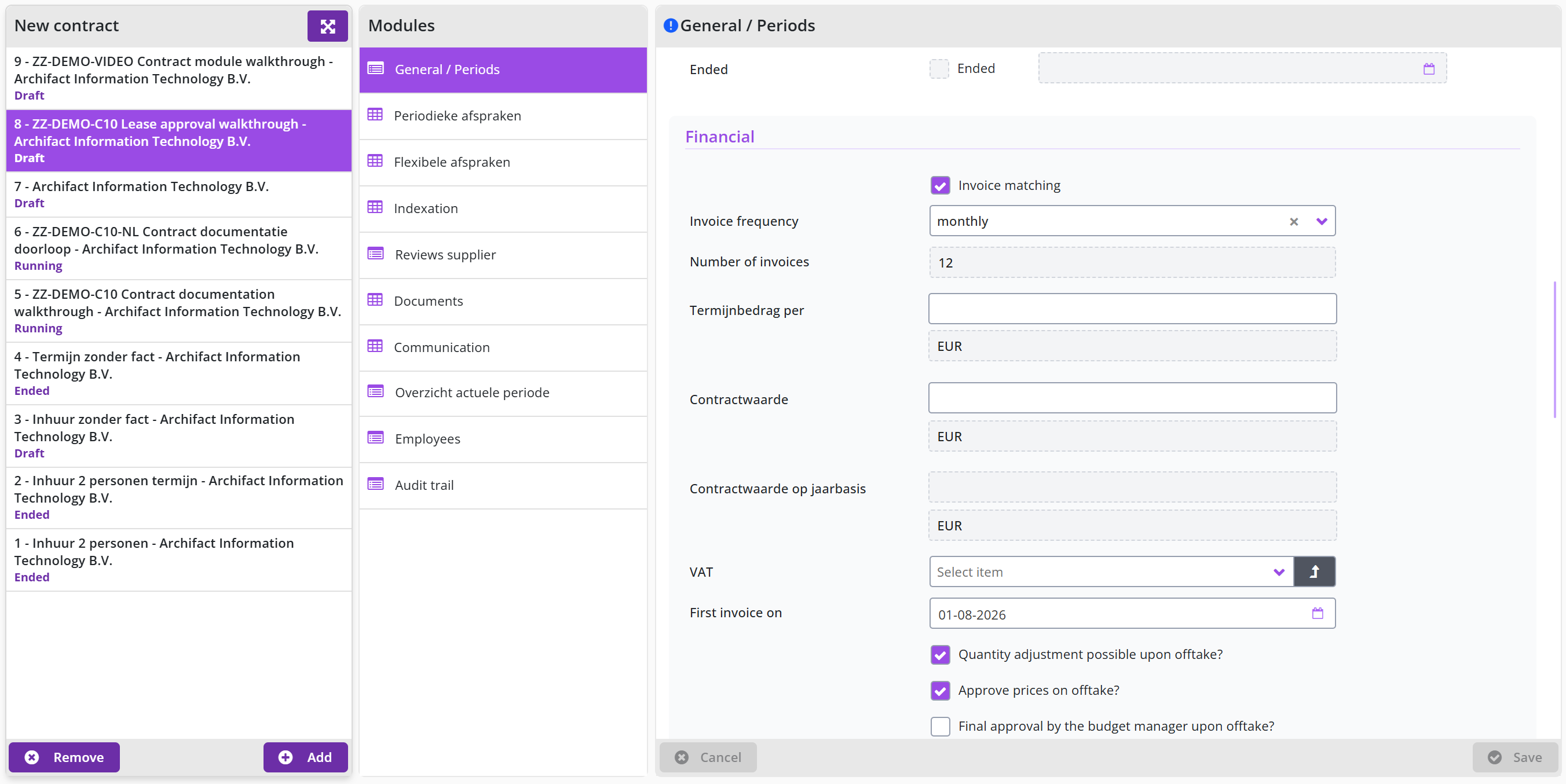Image resolution: width=1566 pixels, height=784 pixels.
Task: Click the General / Periods list icon
Action: click(x=376, y=69)
